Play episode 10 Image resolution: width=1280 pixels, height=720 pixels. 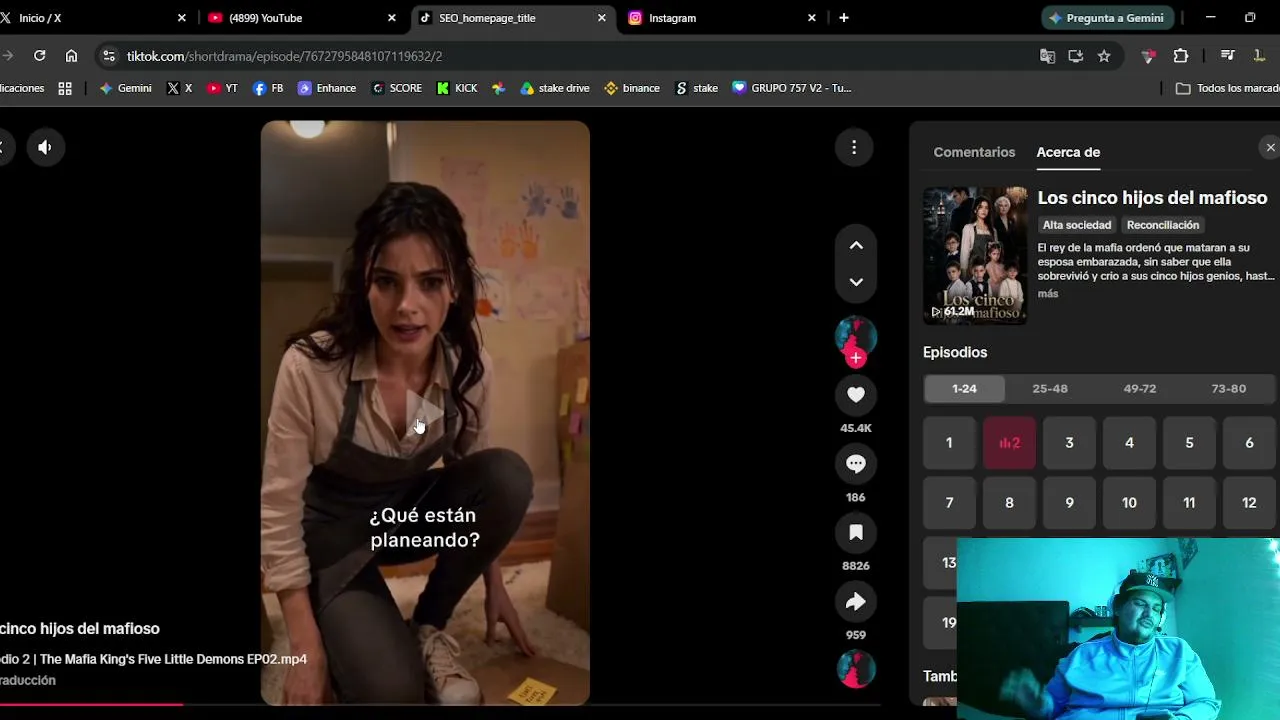click(x=1129, y=503)
